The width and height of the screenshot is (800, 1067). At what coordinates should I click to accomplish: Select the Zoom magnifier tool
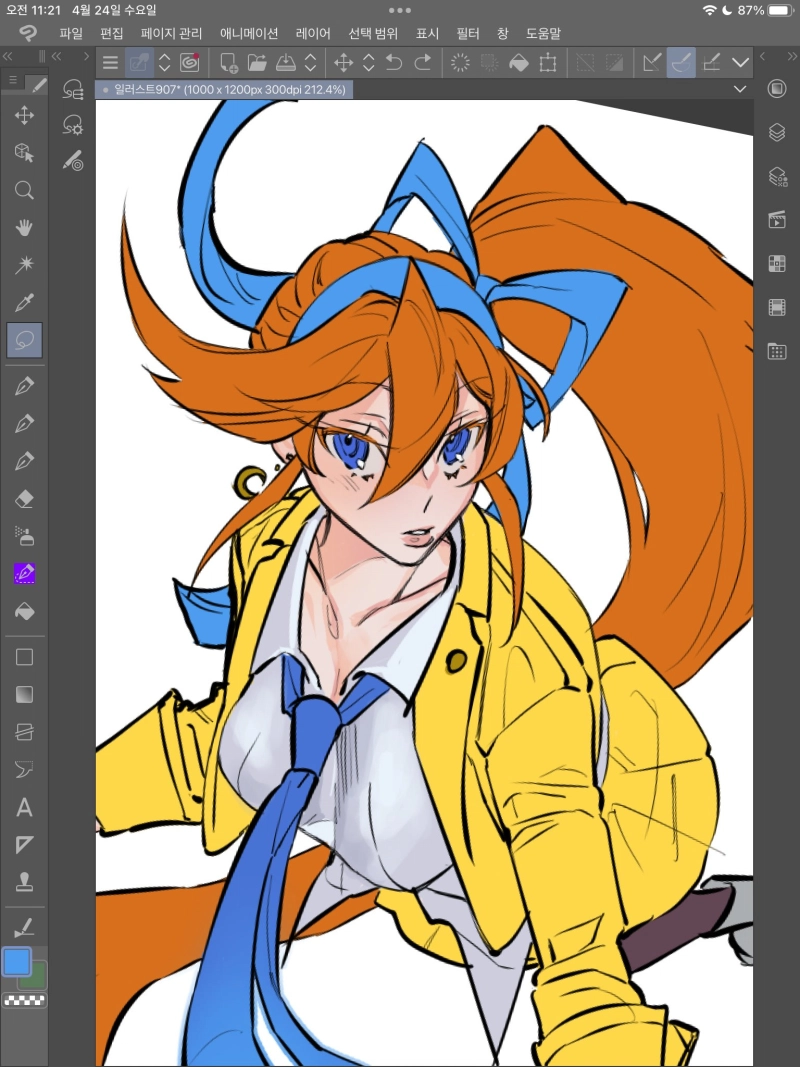[24, 190]
